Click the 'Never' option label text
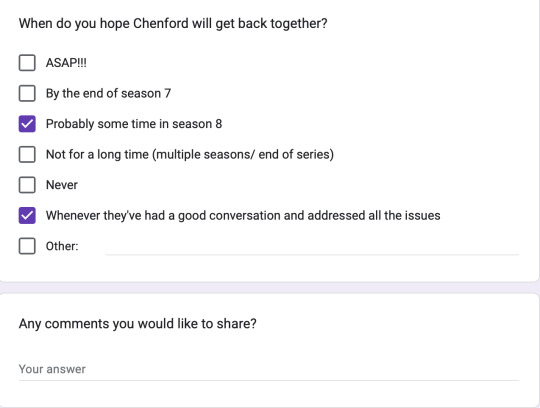Viewport: 540px width, 408px height. (62, 185)
